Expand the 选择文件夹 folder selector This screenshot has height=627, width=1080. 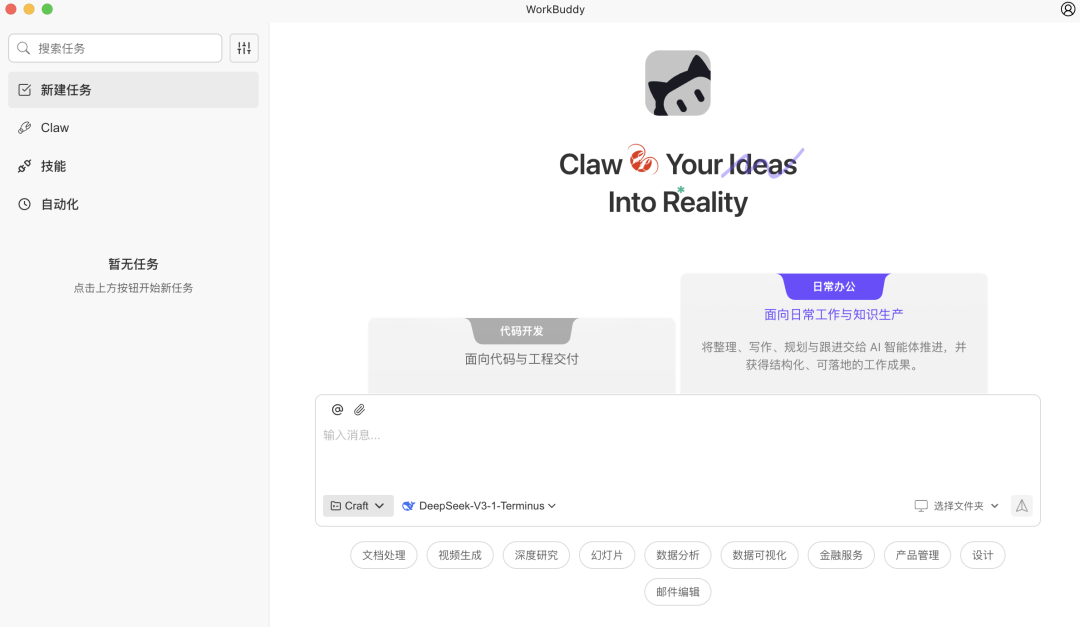[956, 505]
